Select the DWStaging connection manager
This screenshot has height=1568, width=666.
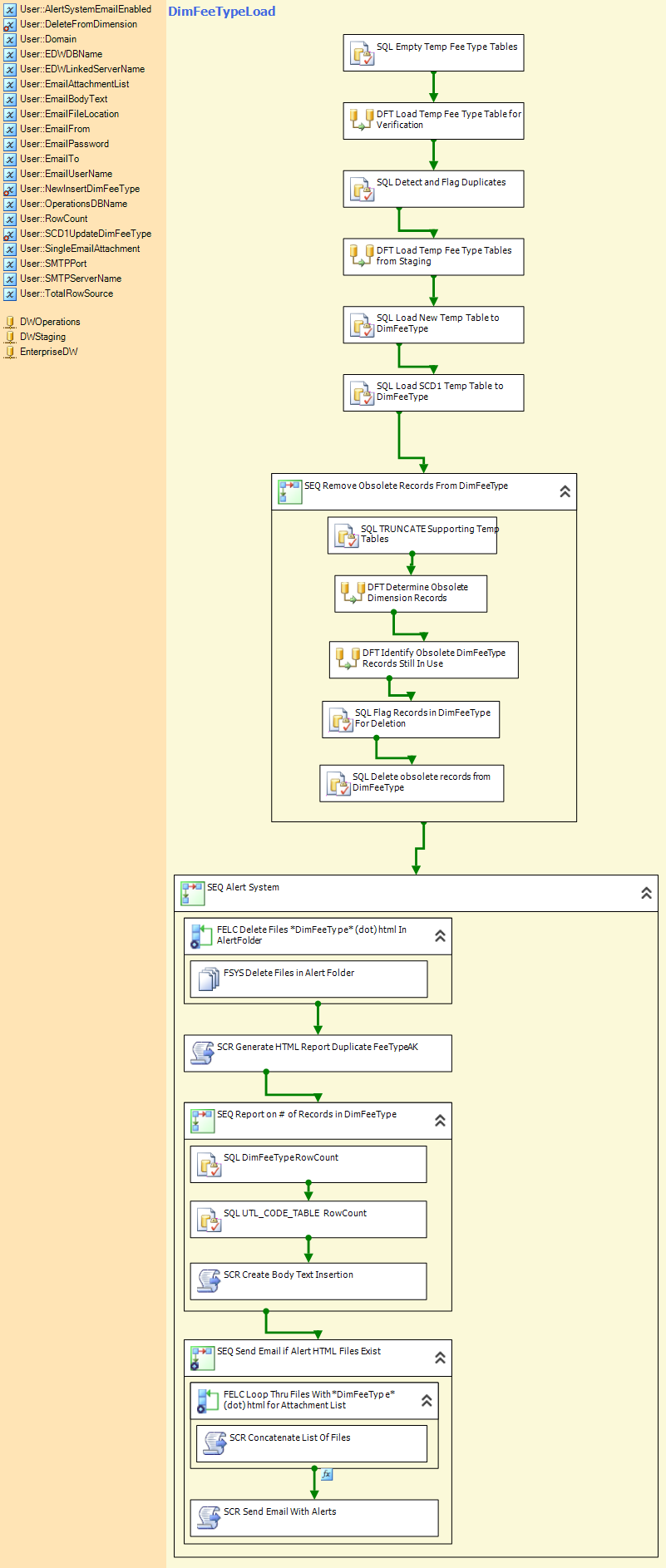pyautogui.click(x=42, y=337)
